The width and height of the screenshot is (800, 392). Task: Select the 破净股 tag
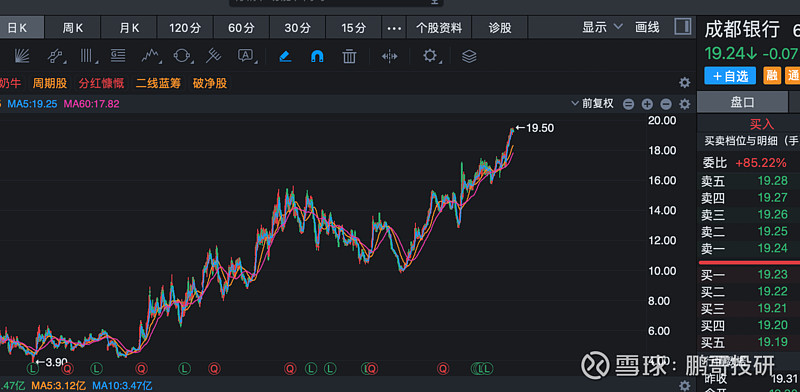click(210, 83)
